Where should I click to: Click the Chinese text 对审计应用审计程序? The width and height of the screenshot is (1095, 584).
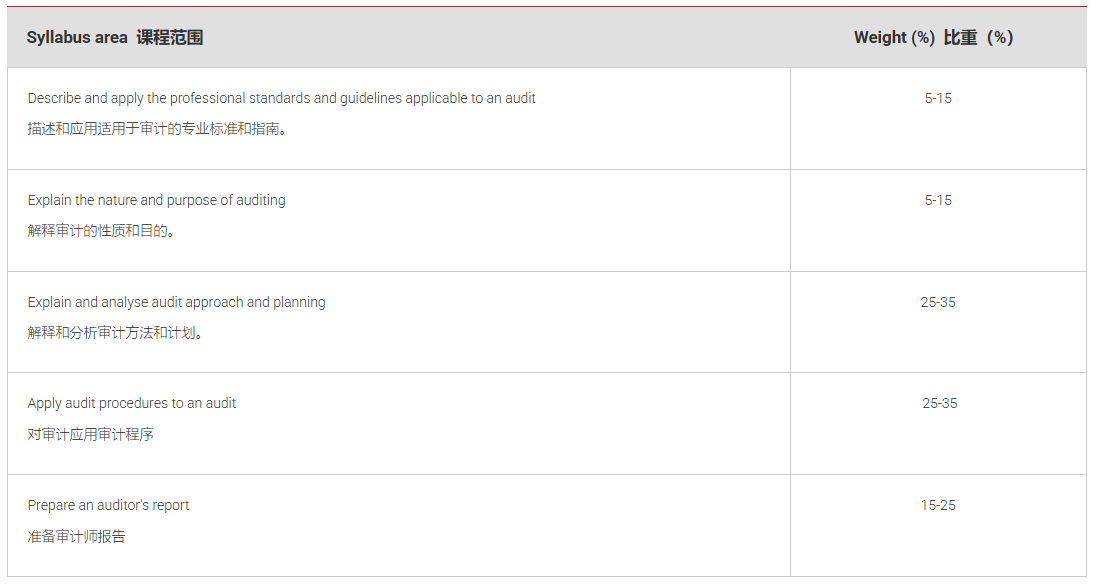point(90,435)
